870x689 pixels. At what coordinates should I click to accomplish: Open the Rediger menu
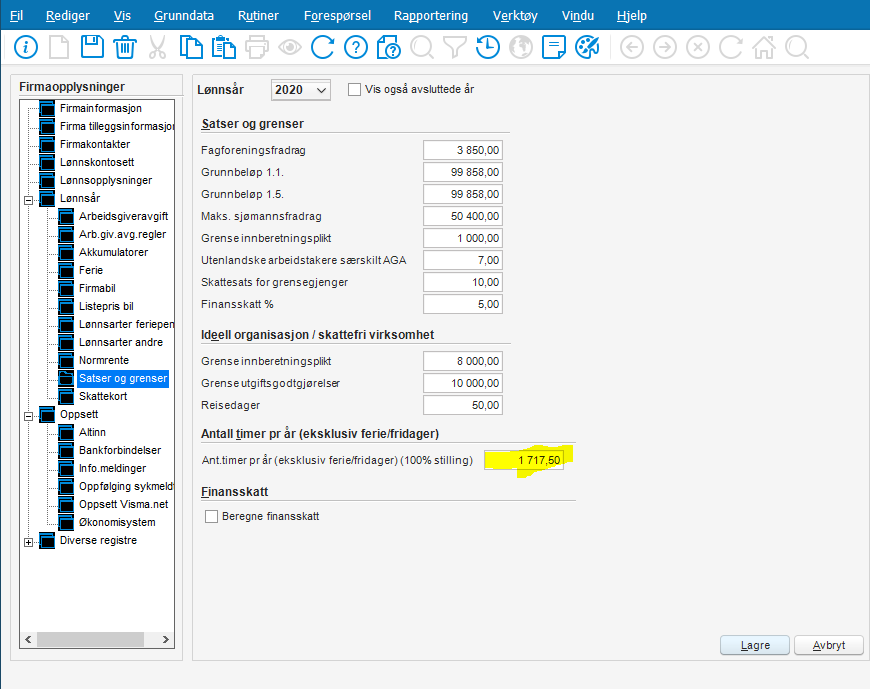68,16
